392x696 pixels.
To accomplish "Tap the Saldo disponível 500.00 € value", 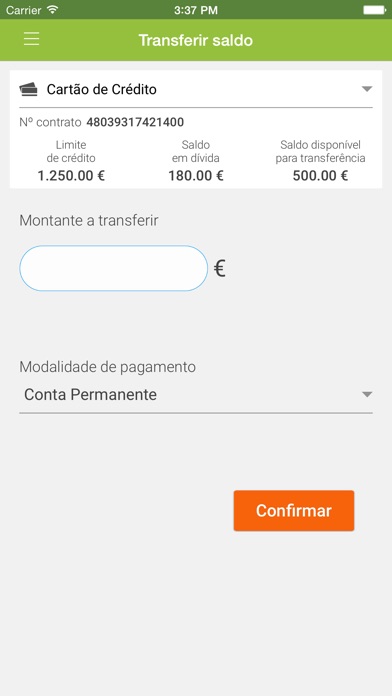I will tap(320, 176).
